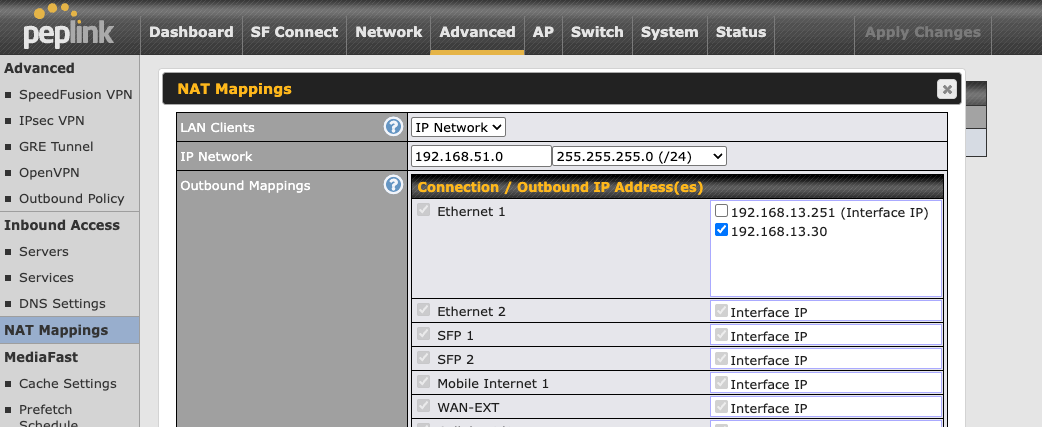Open the LAN Clients type dropdown
The height and width of the screenshot is (427, 1042).
[459, 127]
